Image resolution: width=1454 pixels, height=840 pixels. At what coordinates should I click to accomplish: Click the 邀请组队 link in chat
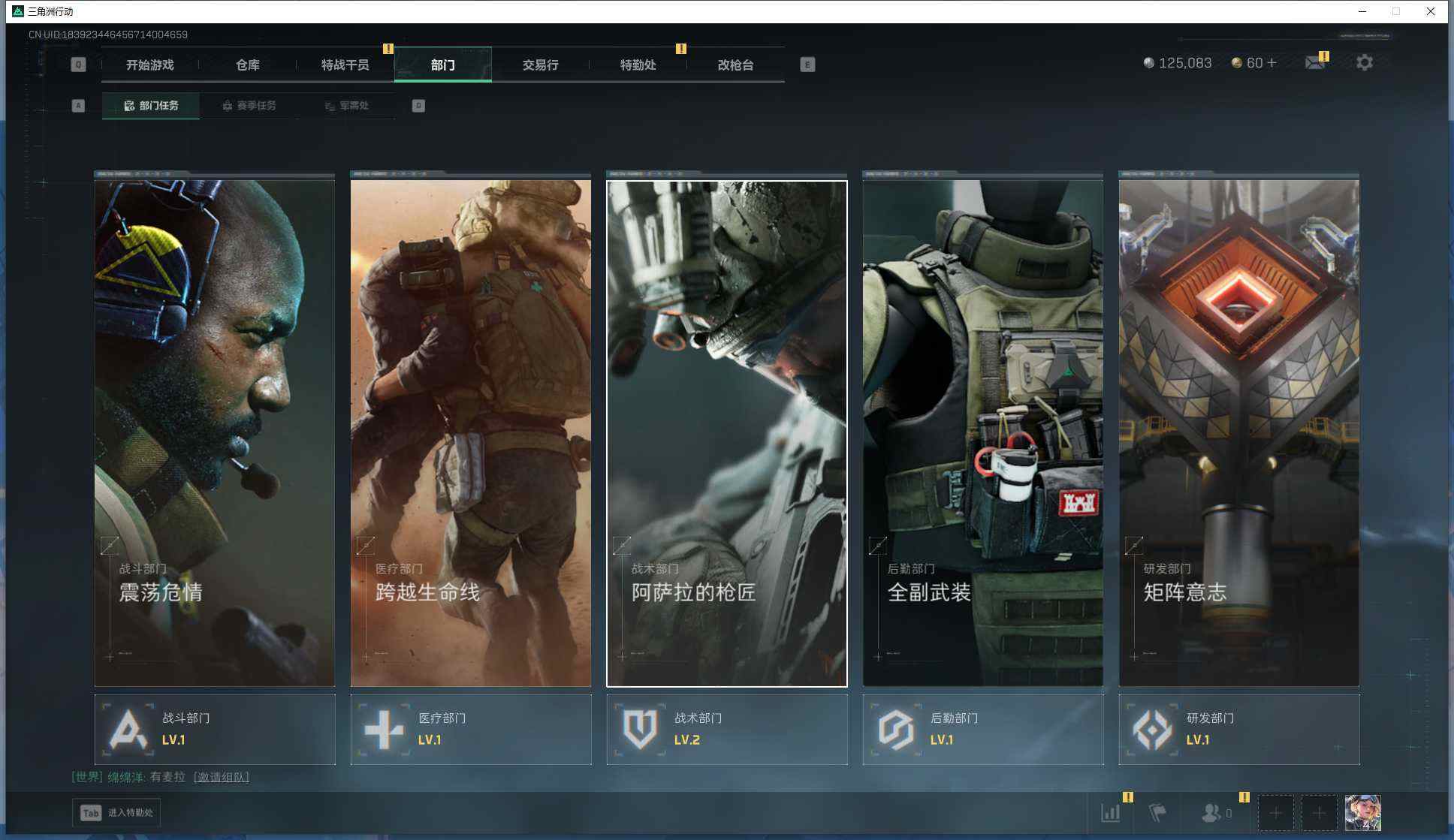[222, 777]
